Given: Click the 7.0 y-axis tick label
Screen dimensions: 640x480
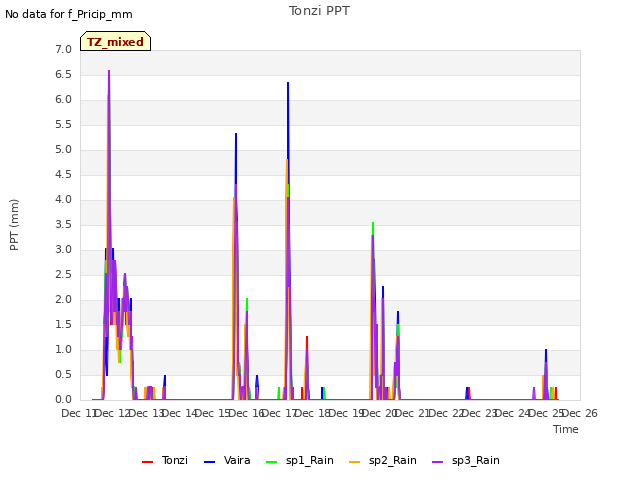Looking at the screenshot, I should (x=63, y=49).
